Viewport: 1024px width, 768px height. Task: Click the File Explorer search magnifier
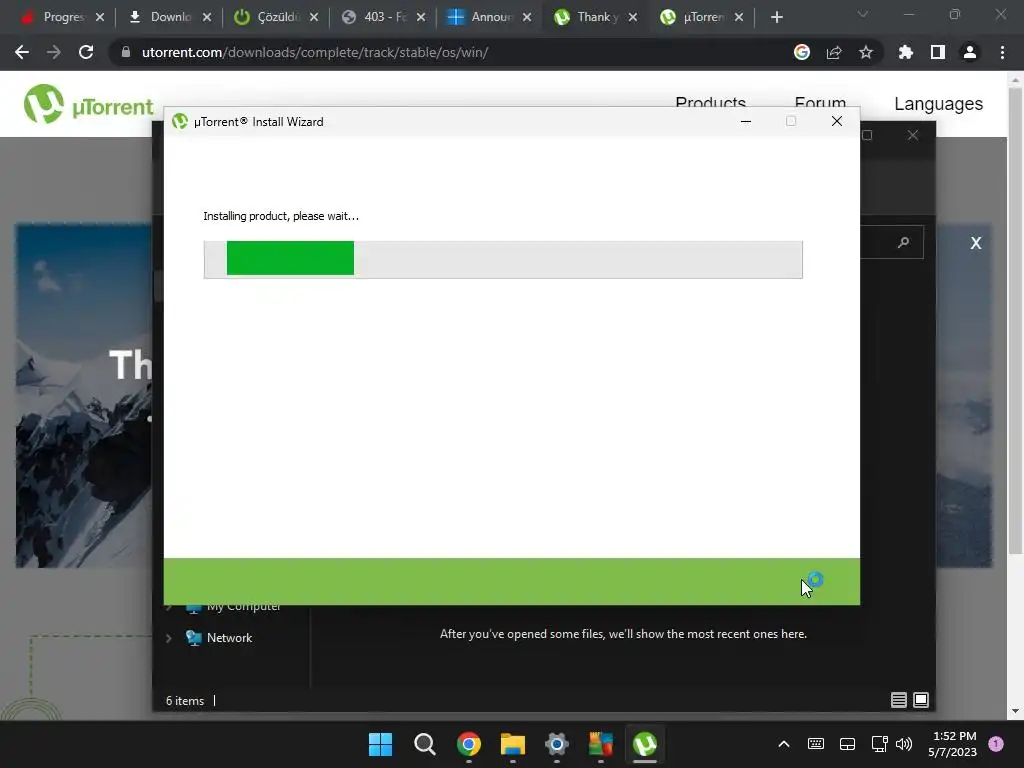(x=903, y=242)
